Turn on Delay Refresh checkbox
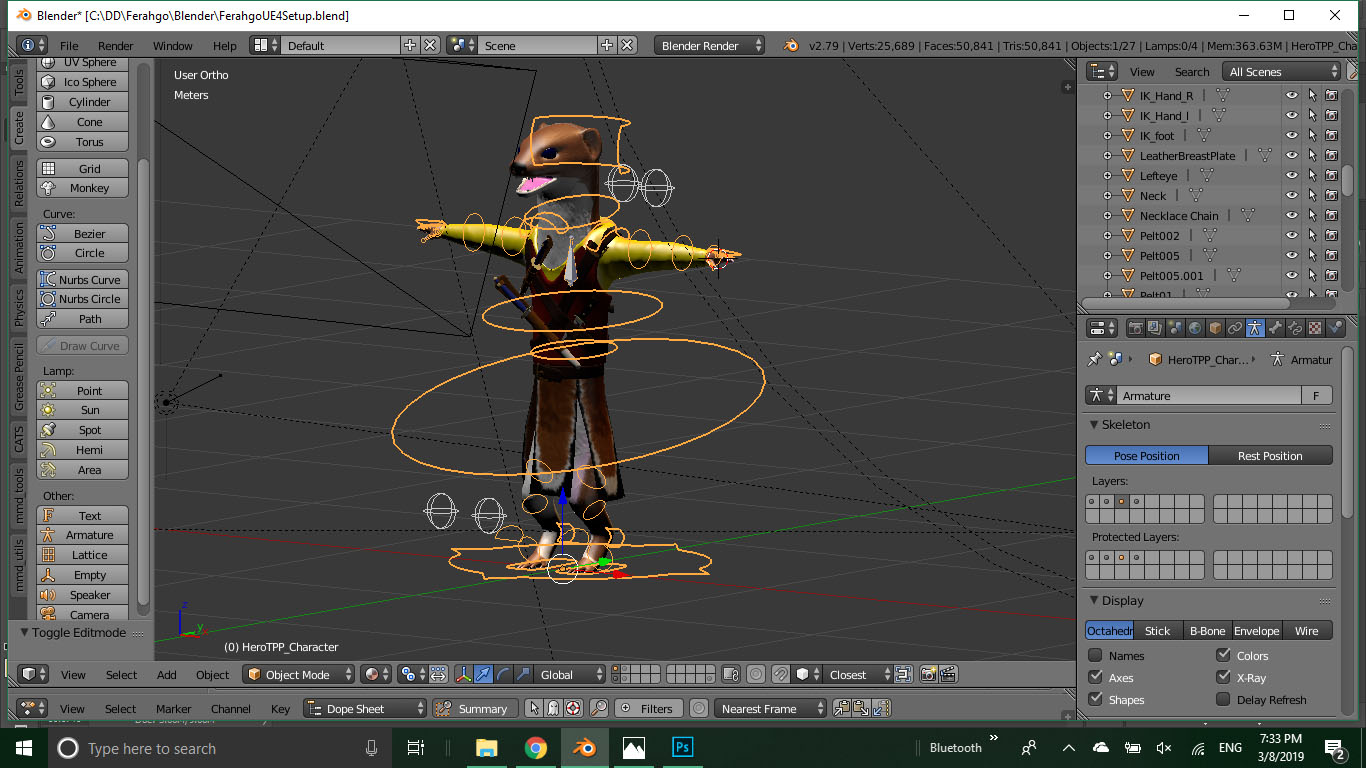The width and height of the screenshot is (1366, 768). tap(1223, 700)
